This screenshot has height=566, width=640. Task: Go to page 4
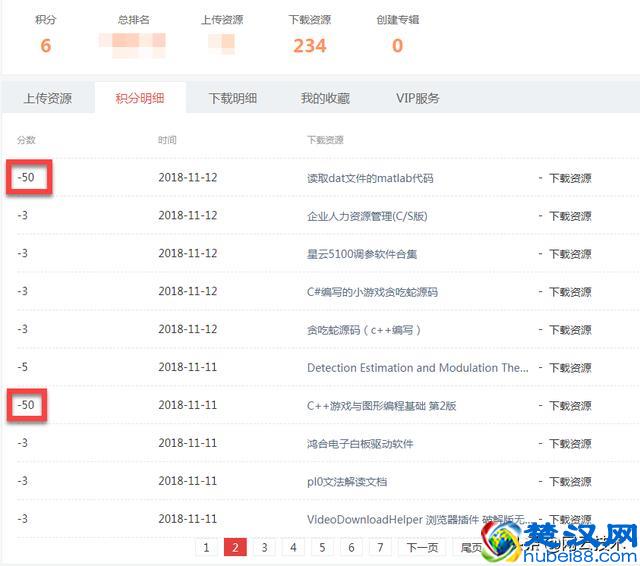[x=293, y=547]
